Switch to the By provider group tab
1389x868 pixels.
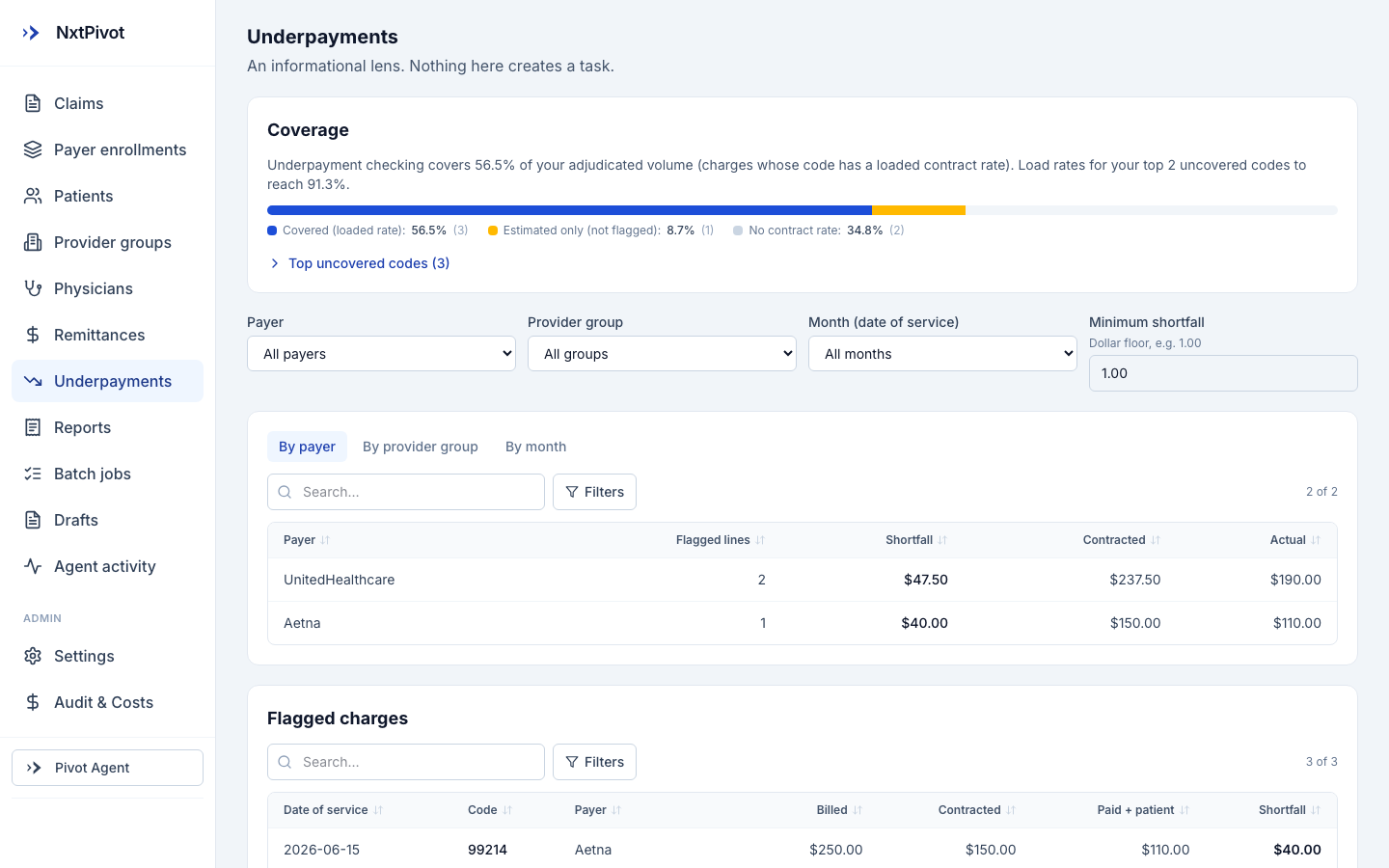(x=421, y=447)
